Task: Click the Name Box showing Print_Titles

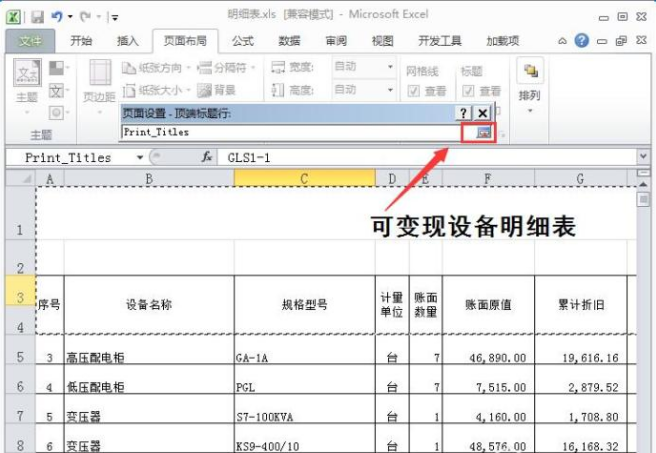Action: (x=71, y=158)
